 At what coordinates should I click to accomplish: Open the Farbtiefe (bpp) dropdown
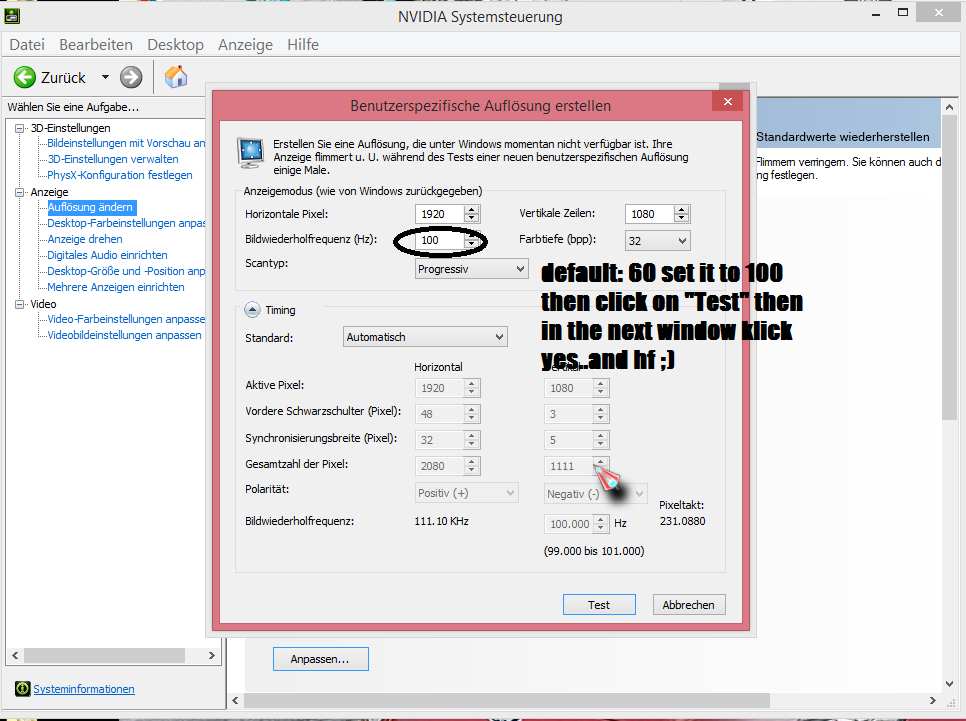pos(657,241)
